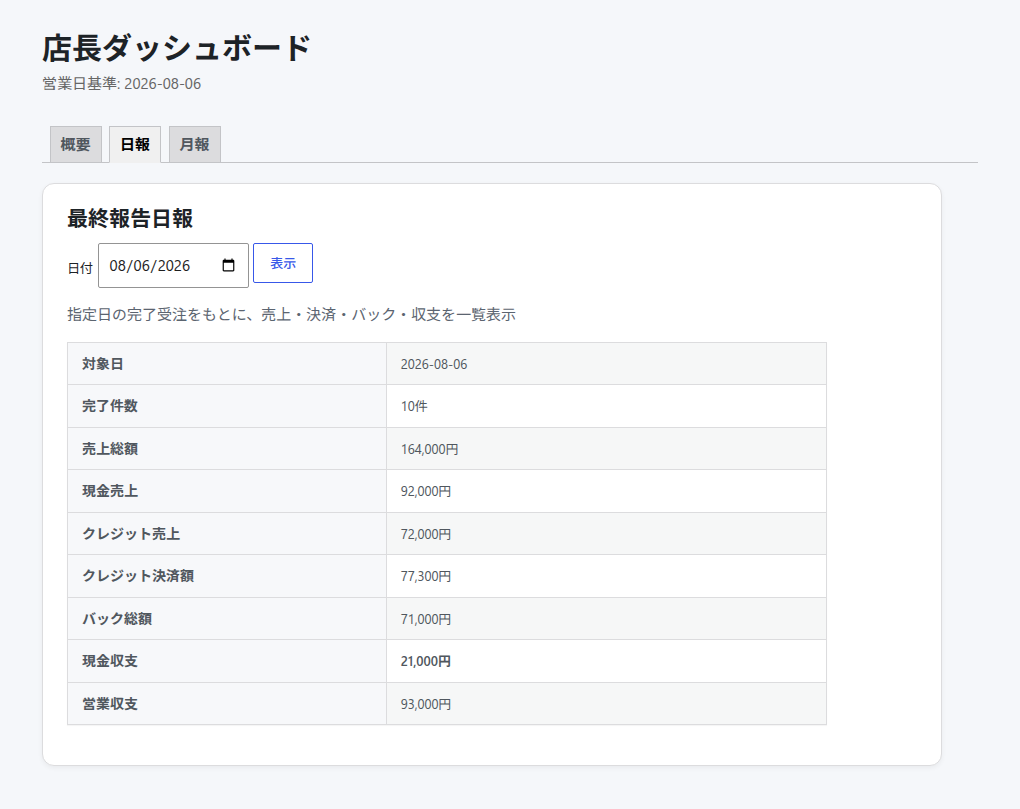The width and height of the screenshot is (1020, 809).
Task: Select the 71,000円 value cell
Action: 606,618
